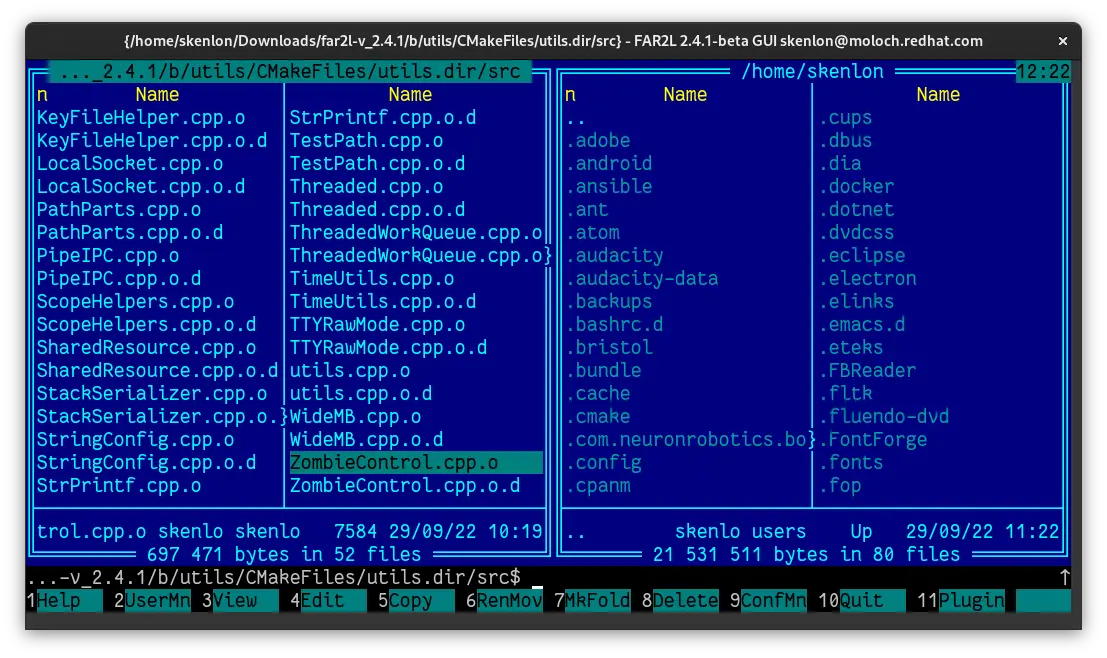This screenshot has width=1107, height=658.
Task: Click the 'n' sort mode indicator, left panel
Action: pos(42,95)
